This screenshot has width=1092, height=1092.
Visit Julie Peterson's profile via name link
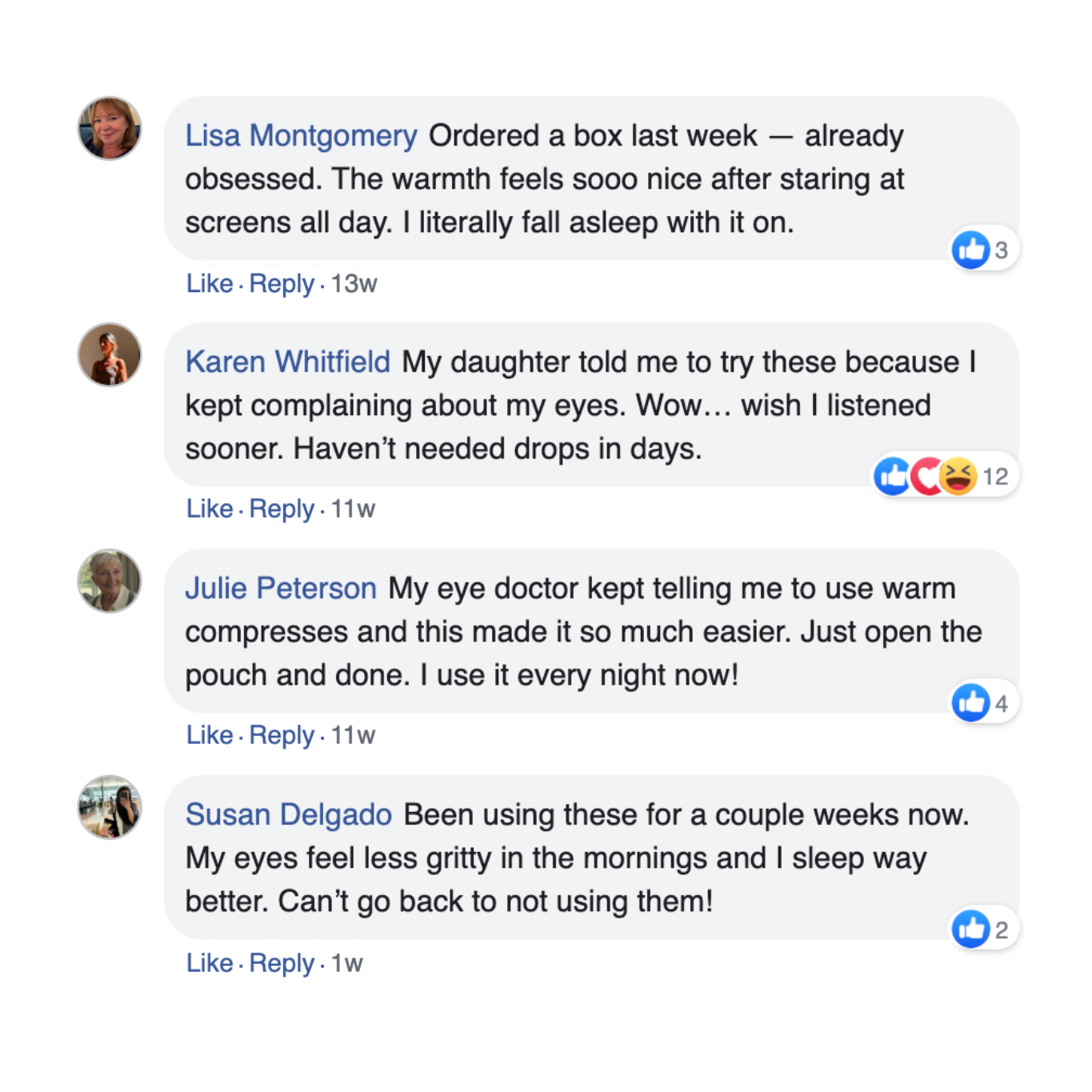point(281,589)
